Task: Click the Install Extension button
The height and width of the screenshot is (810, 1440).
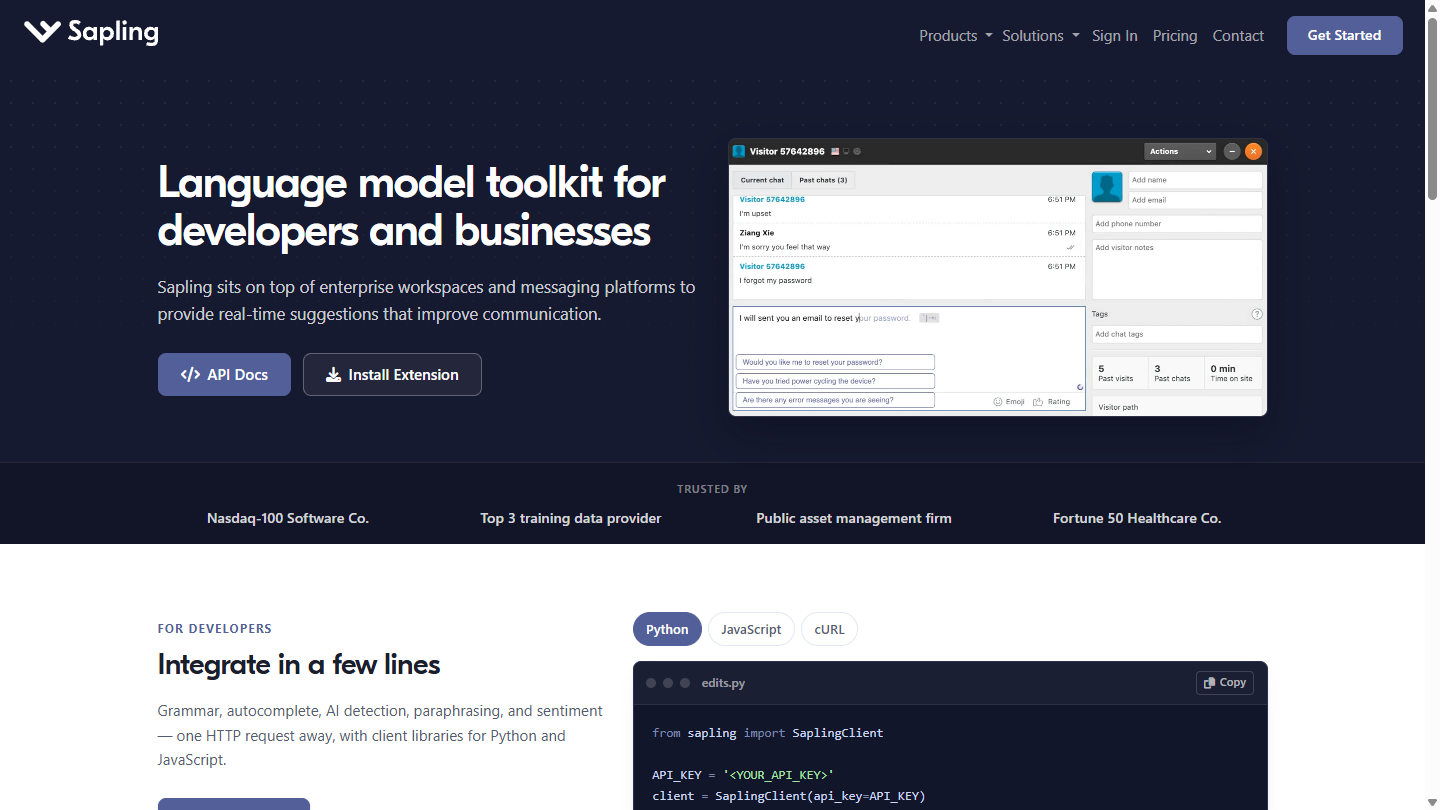Action: (x=392, y=374)
